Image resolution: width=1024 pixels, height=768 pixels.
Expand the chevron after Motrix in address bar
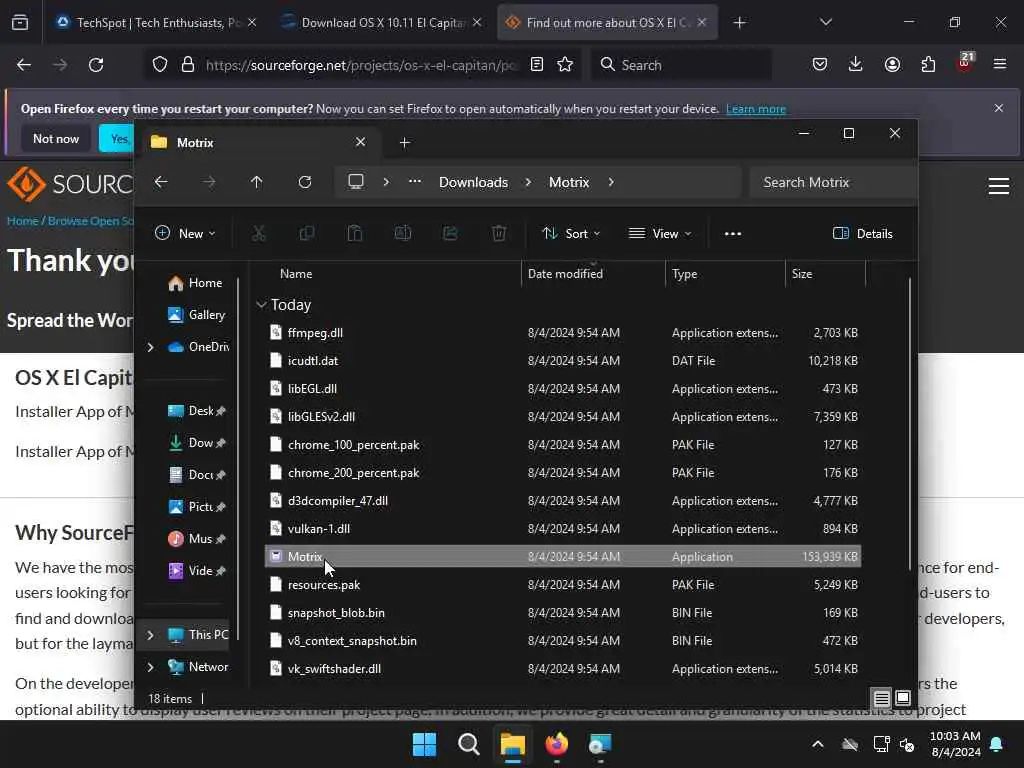[x=611, y=182]
